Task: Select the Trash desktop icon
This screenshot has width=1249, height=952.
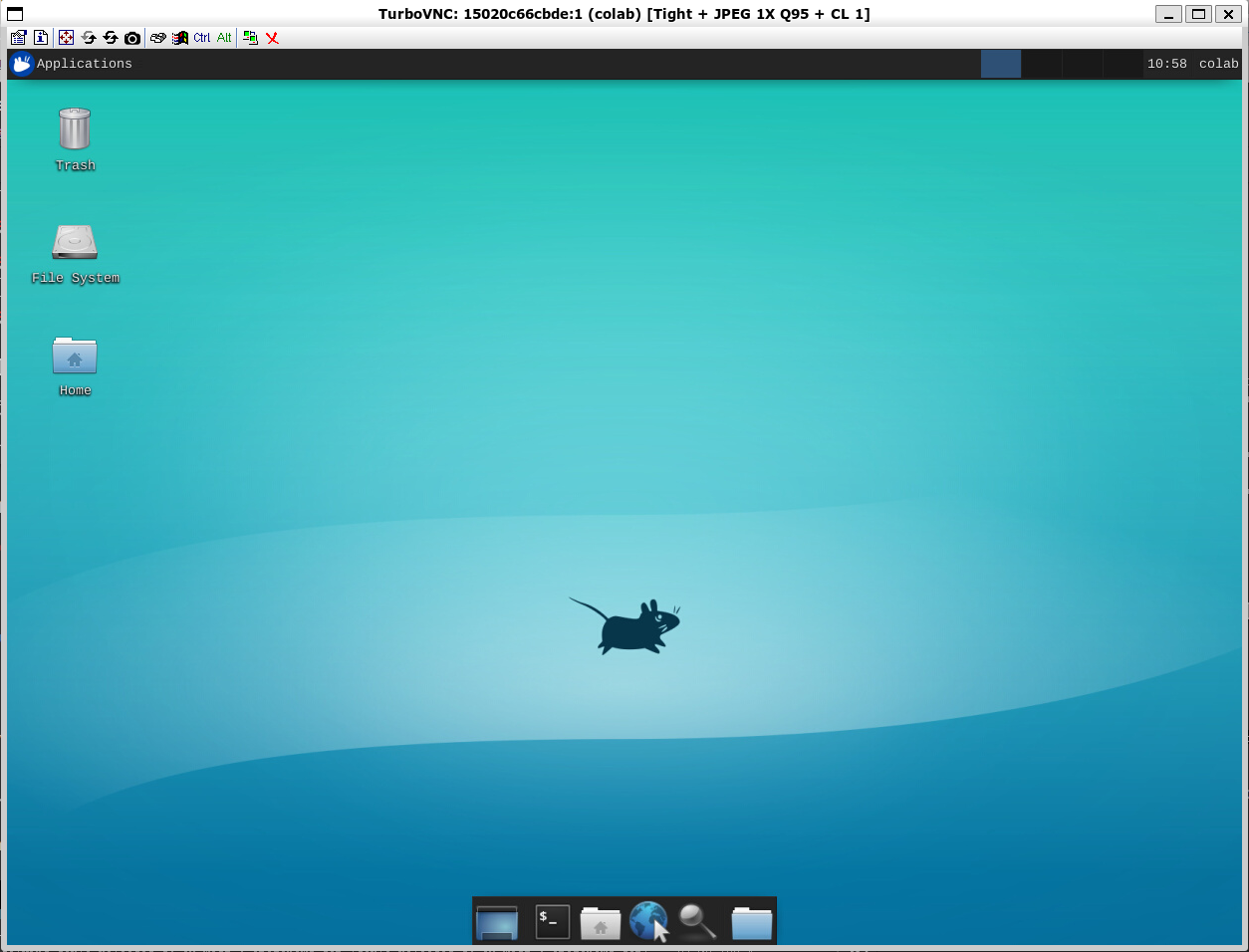Action: click(x=75, y=139)
